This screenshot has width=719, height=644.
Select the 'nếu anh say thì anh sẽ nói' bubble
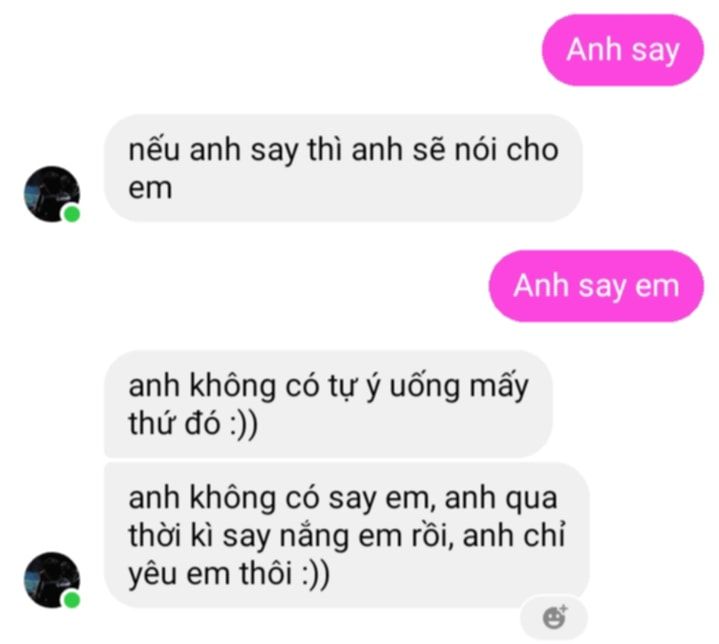pyautogui.click(x=343, y=168)
